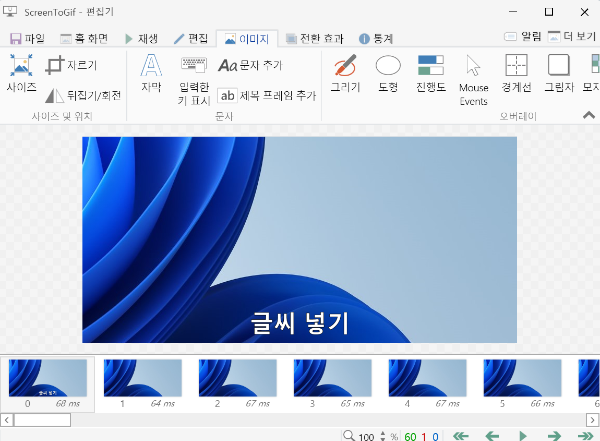The height and width of the screenshot is (441, 600).
Task: Select the 이미지 (Image) tab
Action: tap(247, 39)
